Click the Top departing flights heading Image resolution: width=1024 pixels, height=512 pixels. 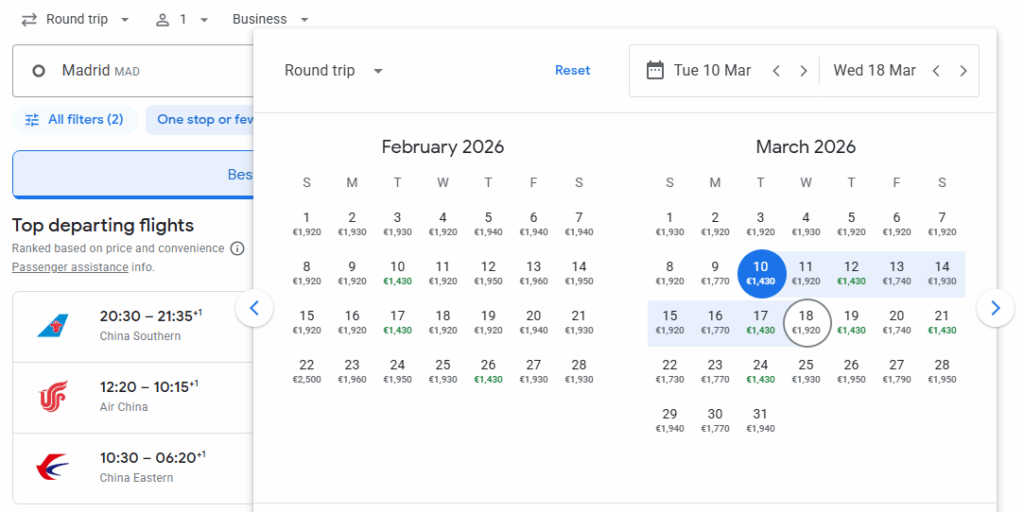coord(103,225)
